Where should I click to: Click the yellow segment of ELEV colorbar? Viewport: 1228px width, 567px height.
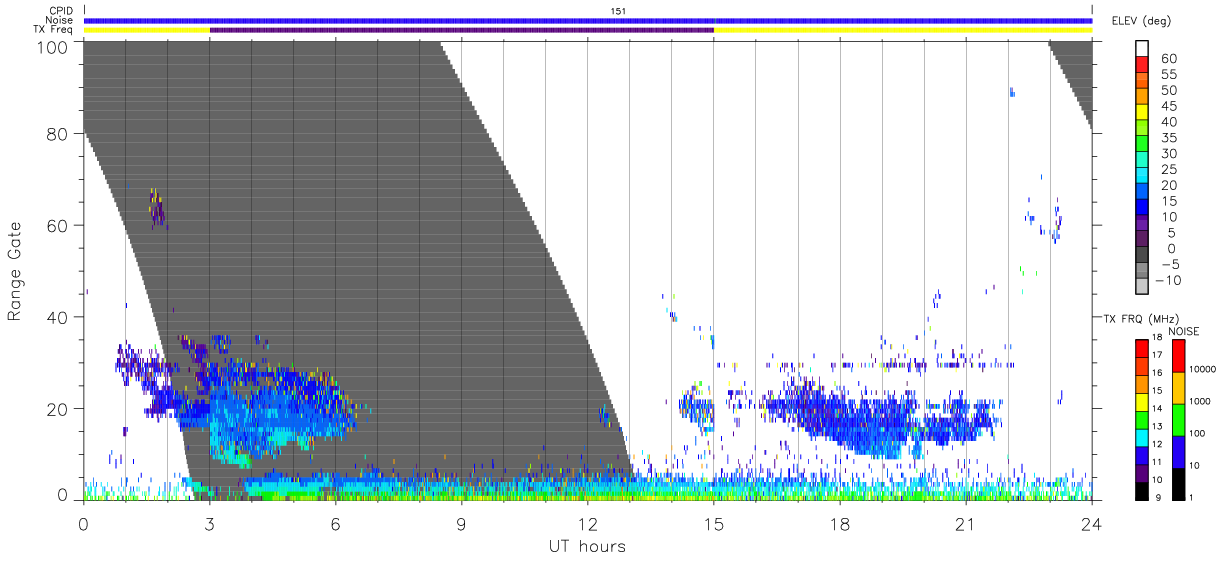(1142, 114)
